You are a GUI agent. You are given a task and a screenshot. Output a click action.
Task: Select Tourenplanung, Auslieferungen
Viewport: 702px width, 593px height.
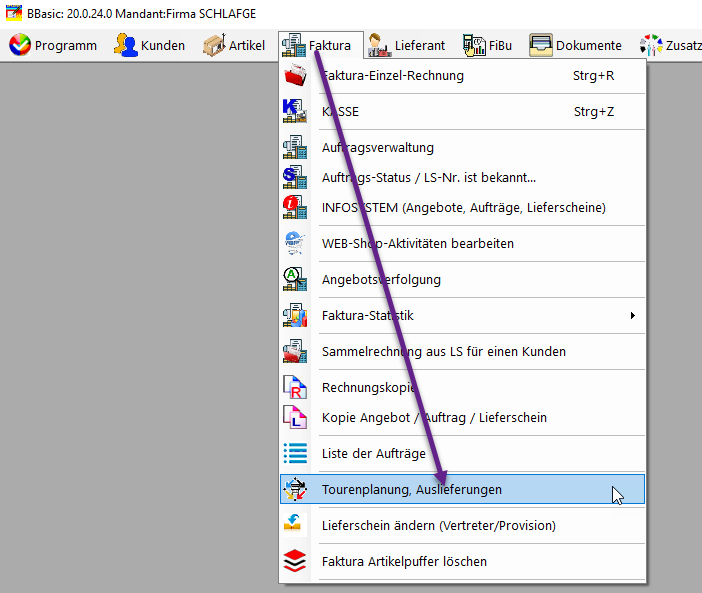[462, 489]
